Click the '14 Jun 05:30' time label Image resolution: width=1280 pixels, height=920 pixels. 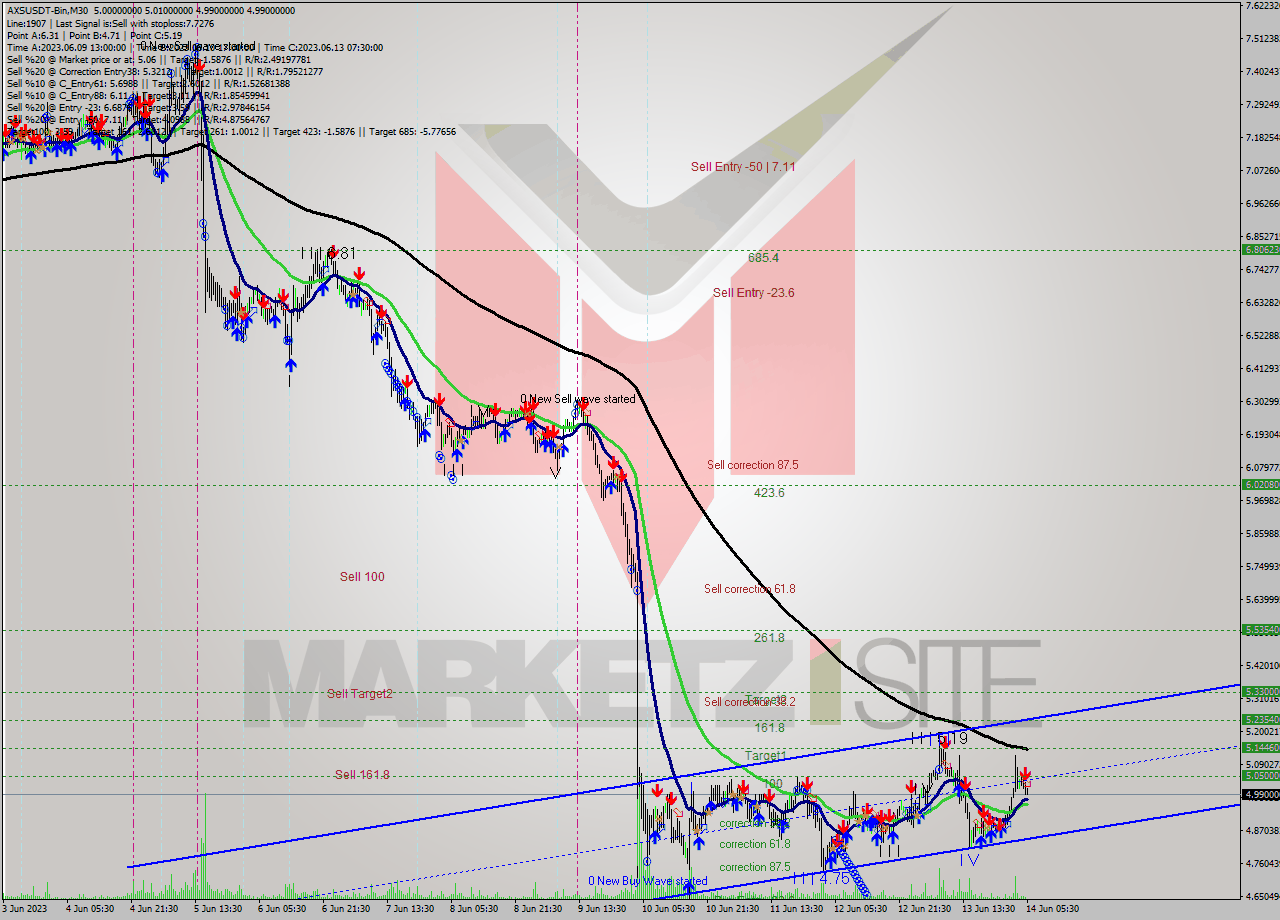tap(1052, 909)
